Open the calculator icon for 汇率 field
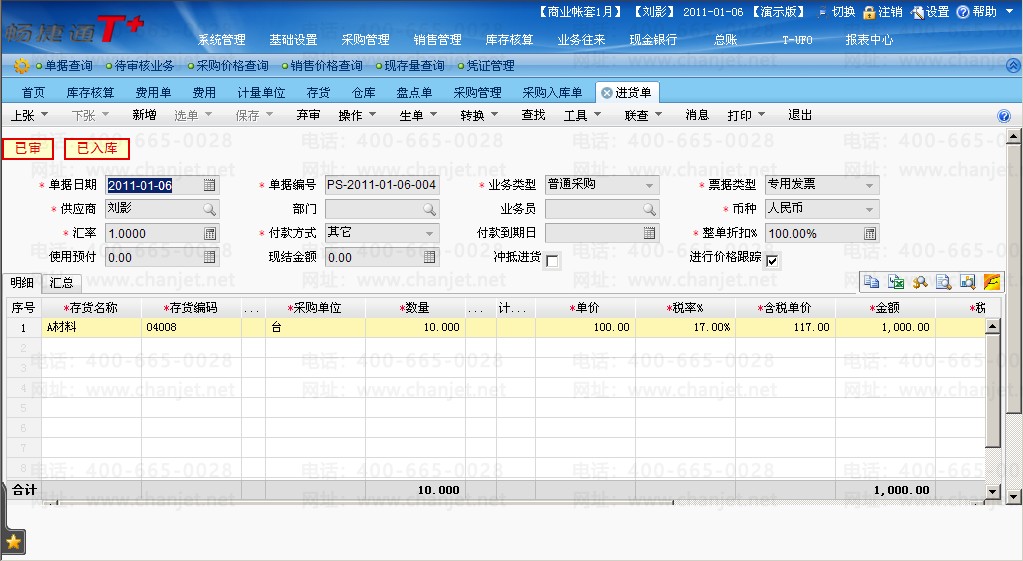The width and height of the screenshot is (1023, 561). 209,233
